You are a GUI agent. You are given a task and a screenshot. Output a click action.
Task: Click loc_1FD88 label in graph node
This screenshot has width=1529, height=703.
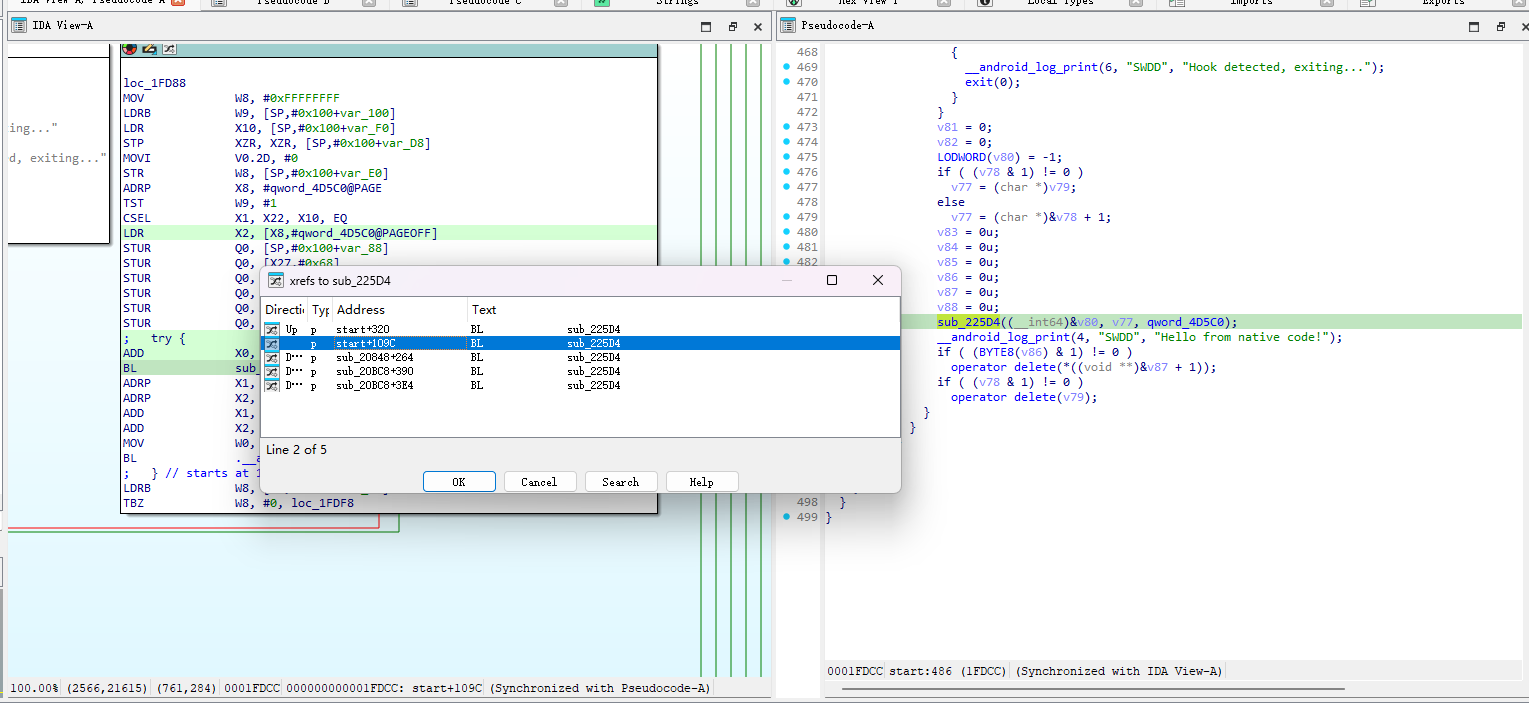[x=154, y=83]
